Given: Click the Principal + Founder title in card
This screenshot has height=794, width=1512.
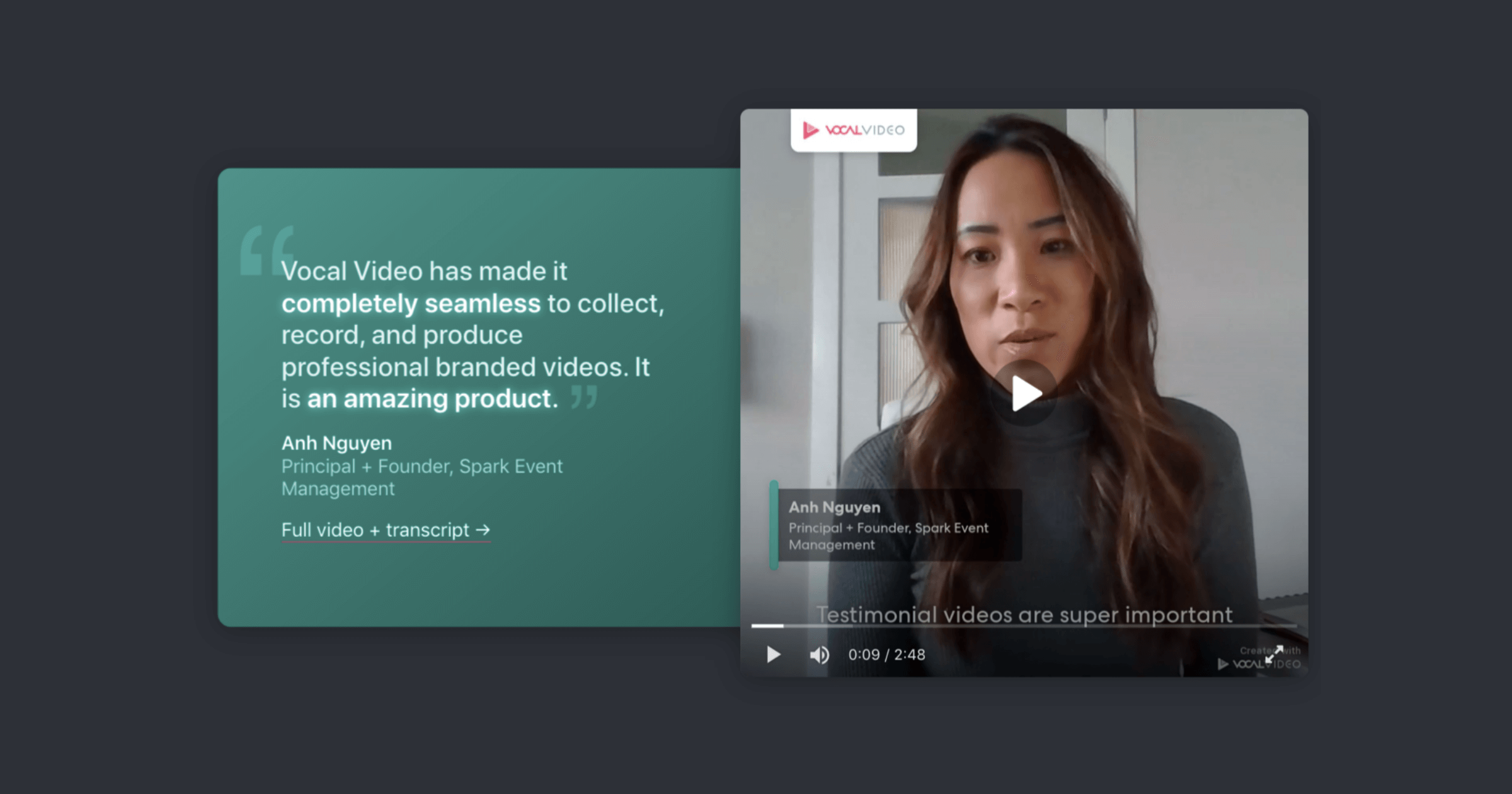Looking at the screenshot, I should point(421,466).
